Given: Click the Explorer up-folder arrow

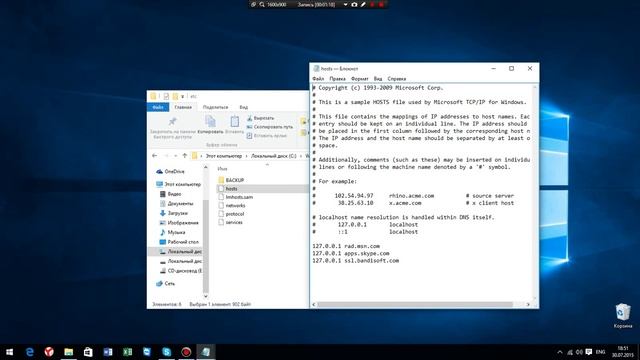Looking at the screenshot, I should 184,156.
